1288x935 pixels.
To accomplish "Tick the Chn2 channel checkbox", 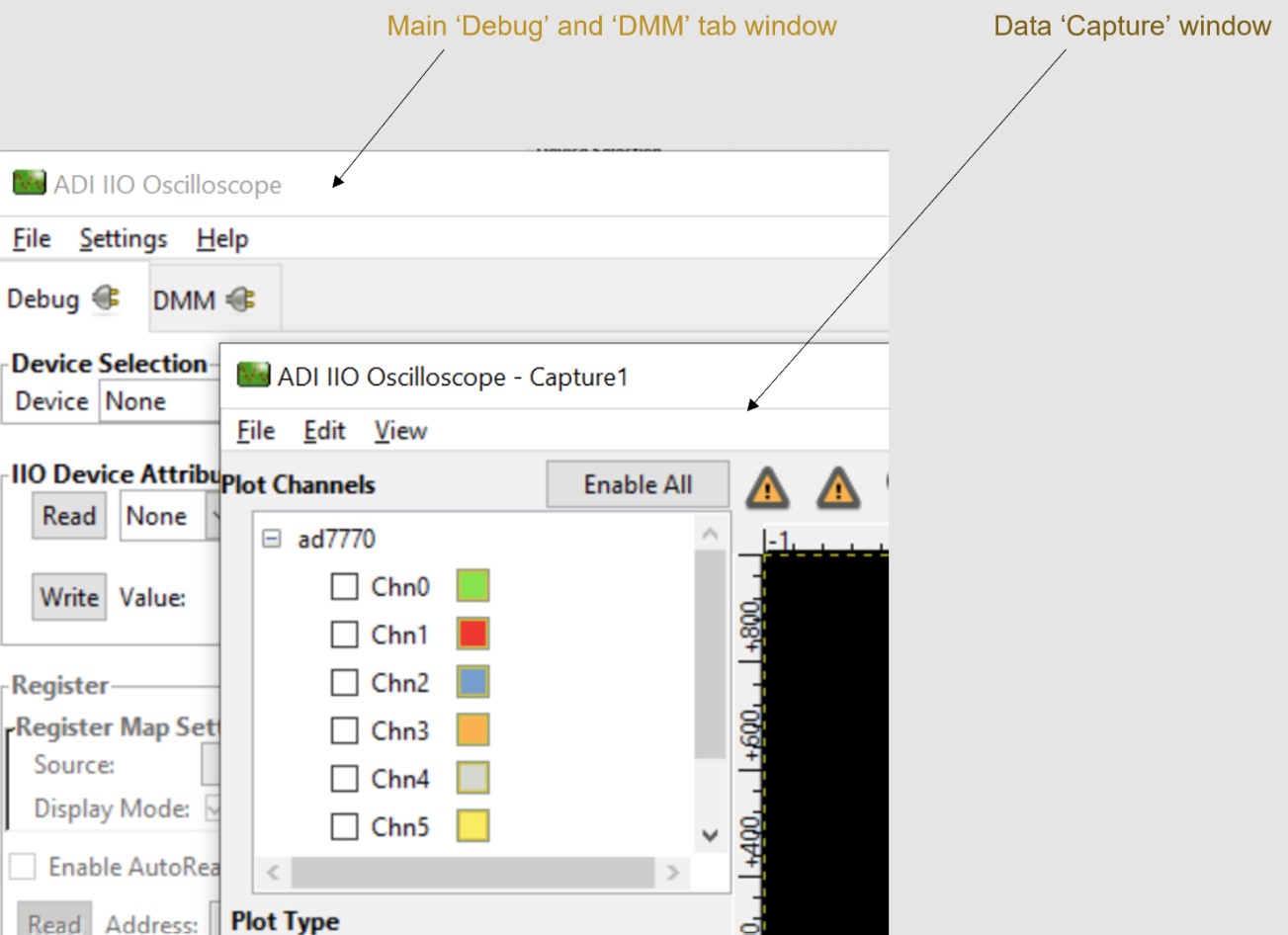I will click(344, 682).
